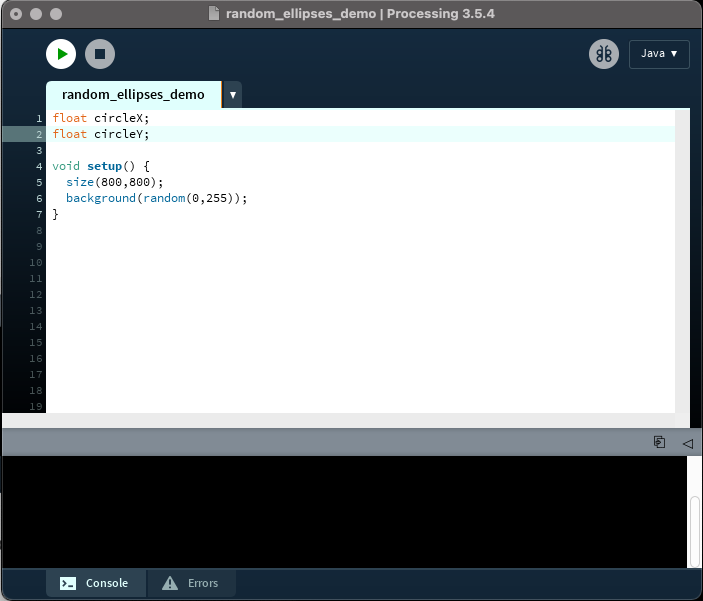Click the copy console icon
Screen dimensions: 703x601
659,442
